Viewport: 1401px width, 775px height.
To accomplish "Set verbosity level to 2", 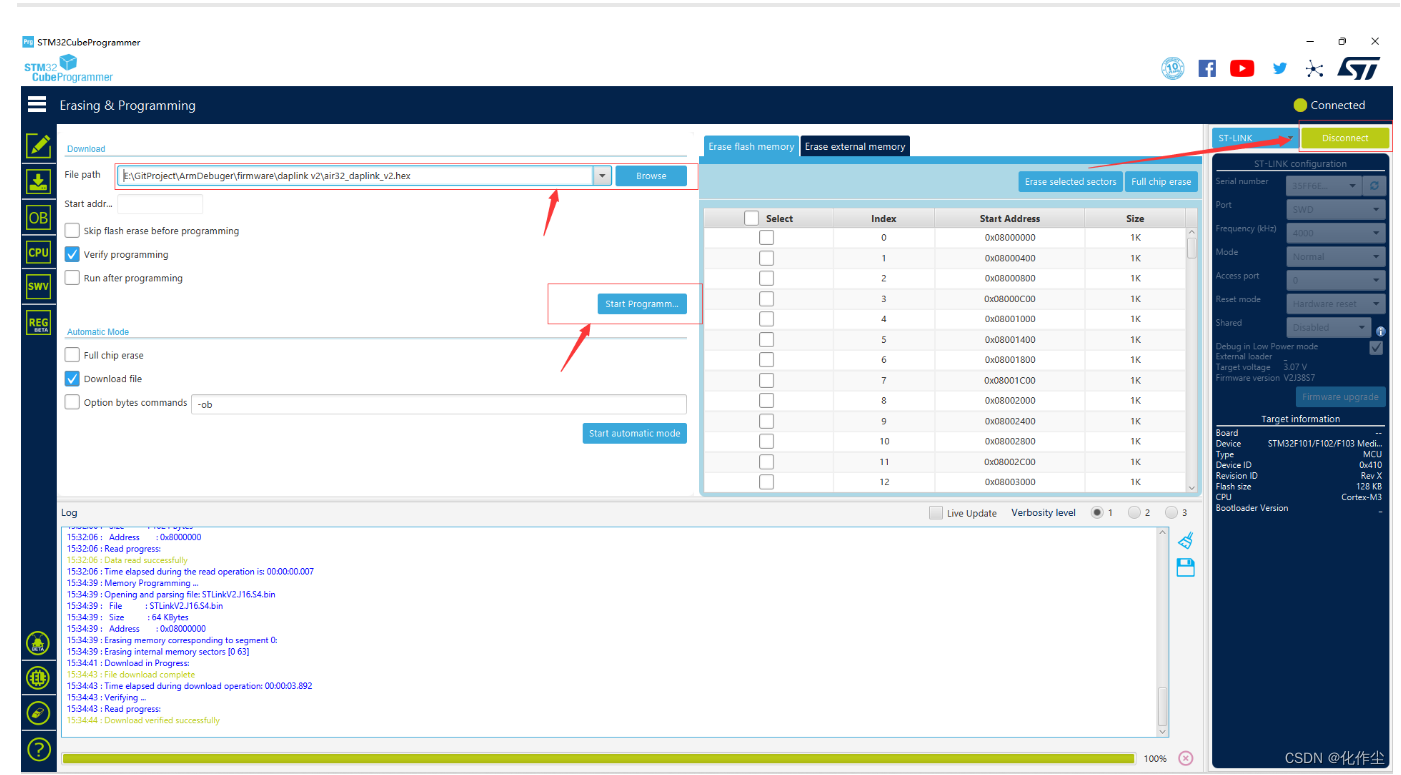I will pos(1134,513).
